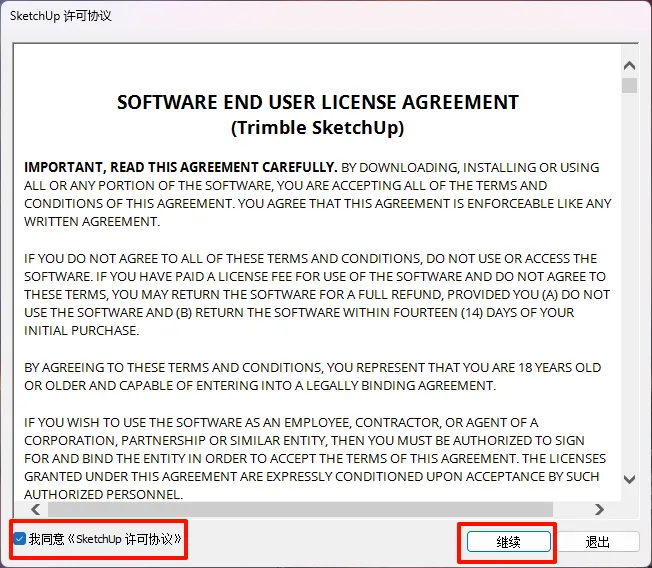
Task: Click the horizontal scrollbar thumb
Action: [x=300, y=509]
